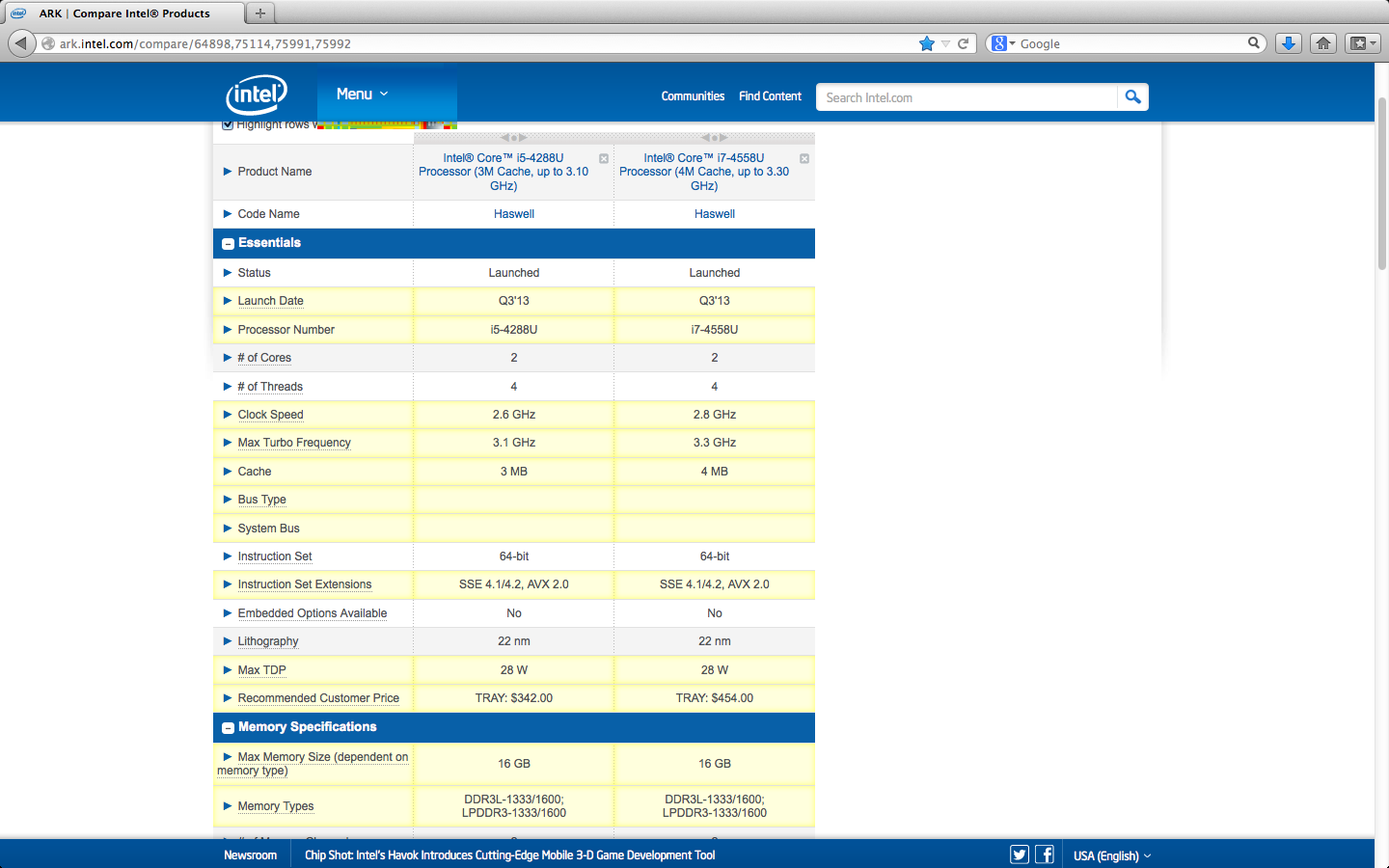
Task: Click the site identity globe icon
Action: 48,43
